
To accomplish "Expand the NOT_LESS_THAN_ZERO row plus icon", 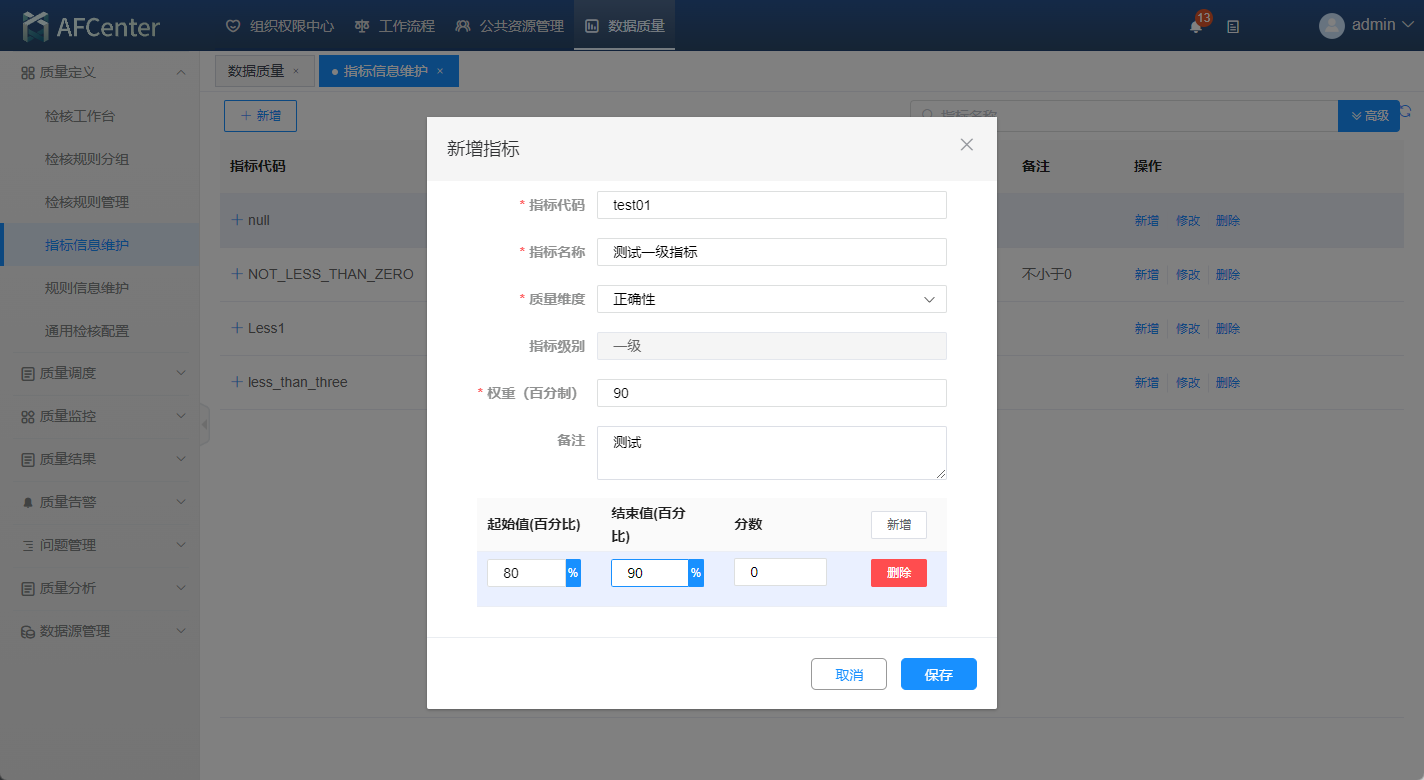I will pos(237,273).
